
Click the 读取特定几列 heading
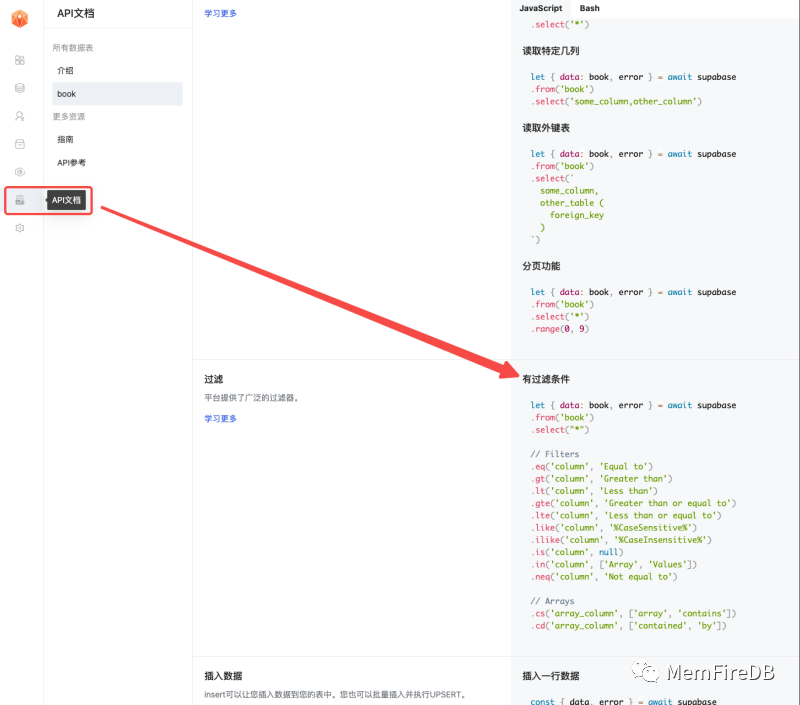[551, 51]
